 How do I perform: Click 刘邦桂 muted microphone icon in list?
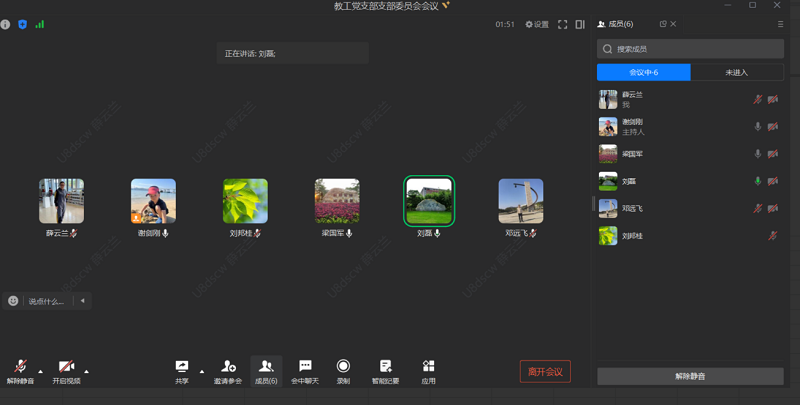point(773,236)
